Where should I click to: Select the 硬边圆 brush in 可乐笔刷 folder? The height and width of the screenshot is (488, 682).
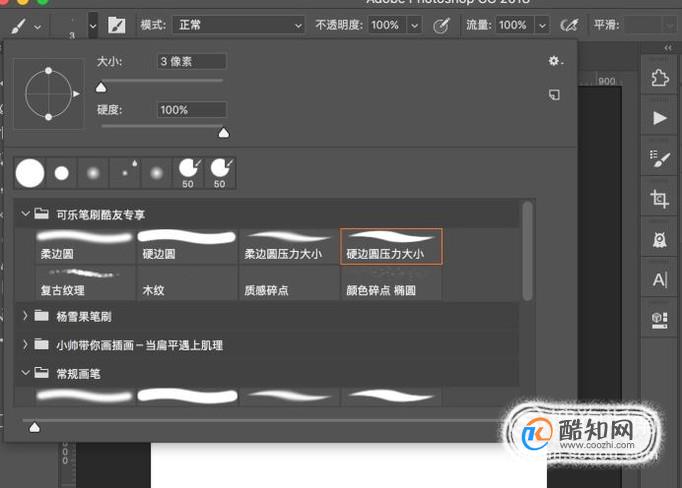tap(187, 246)
